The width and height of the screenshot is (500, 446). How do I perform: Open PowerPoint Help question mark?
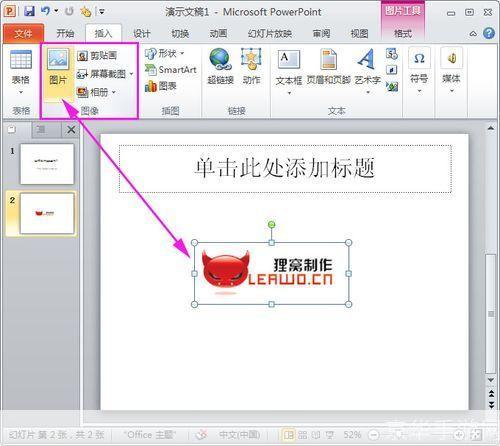[489, 33]
